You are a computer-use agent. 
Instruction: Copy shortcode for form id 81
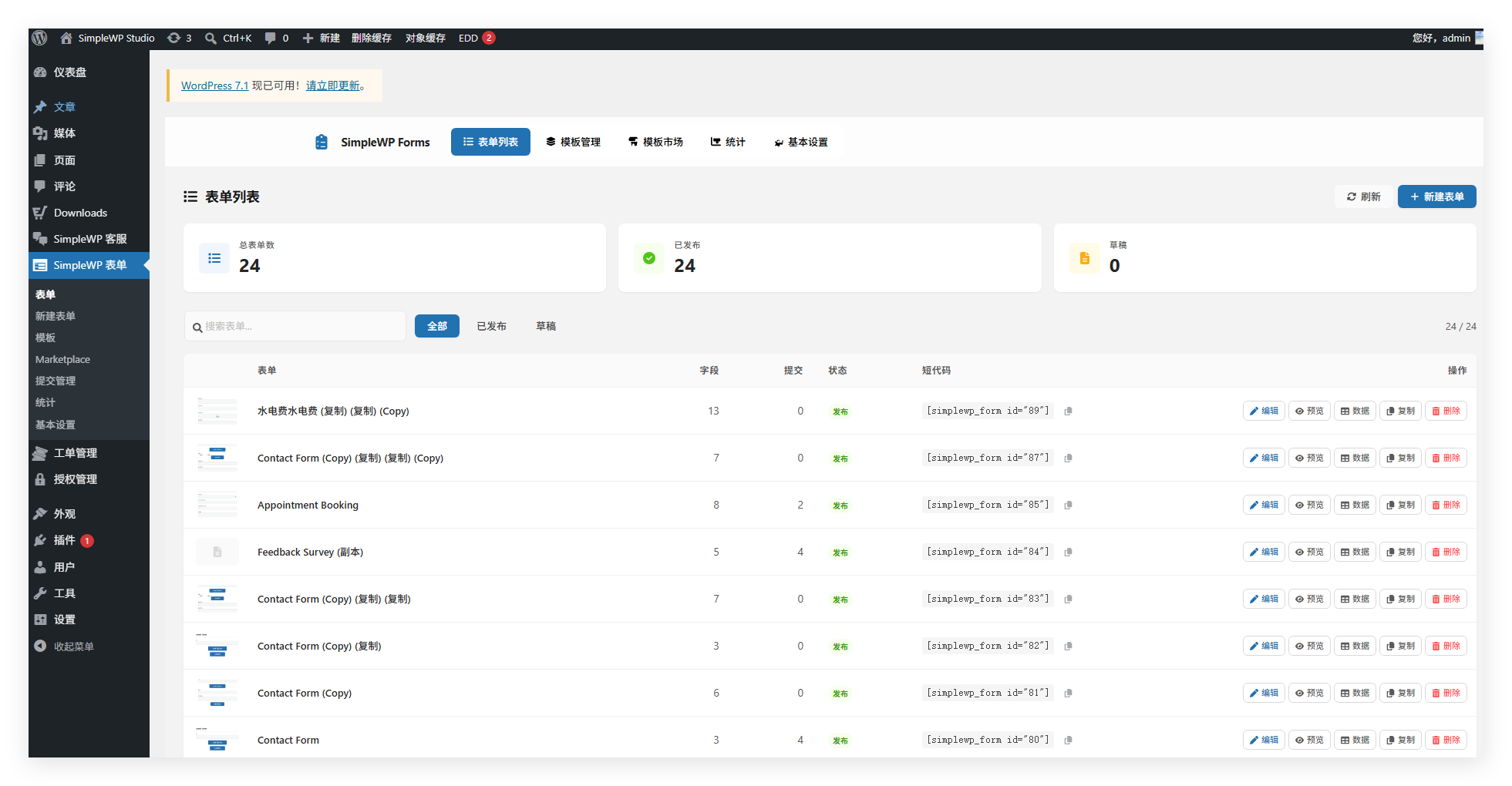tap(1069, 694)
